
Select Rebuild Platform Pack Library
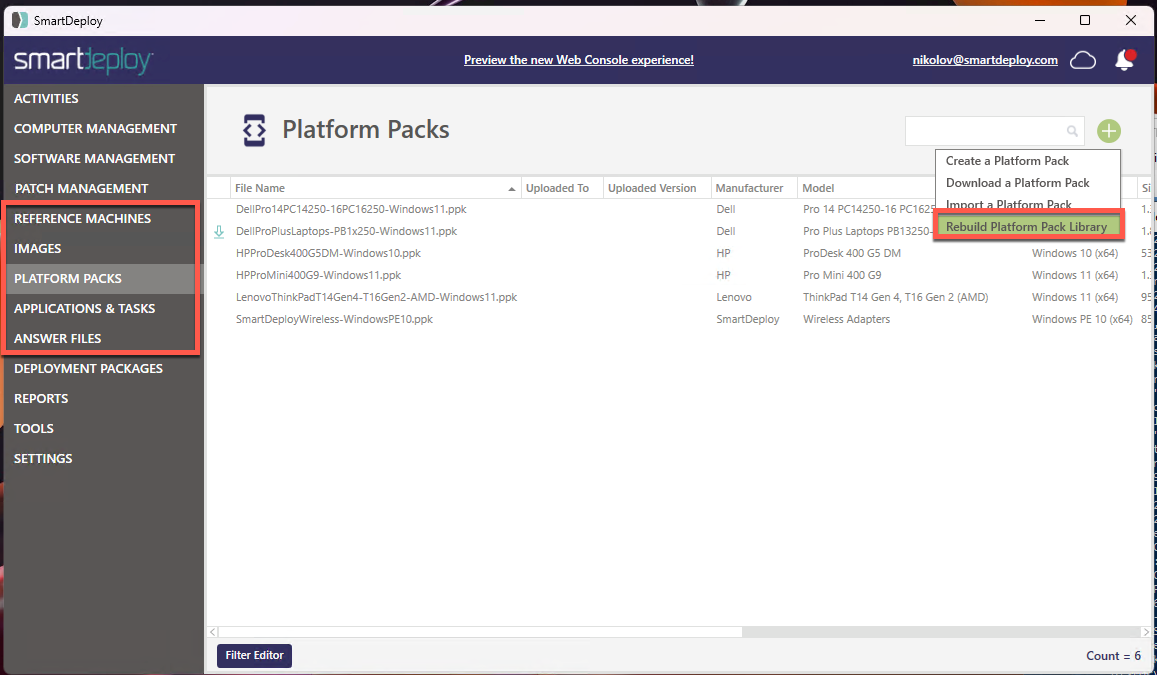coord(1026,227)
